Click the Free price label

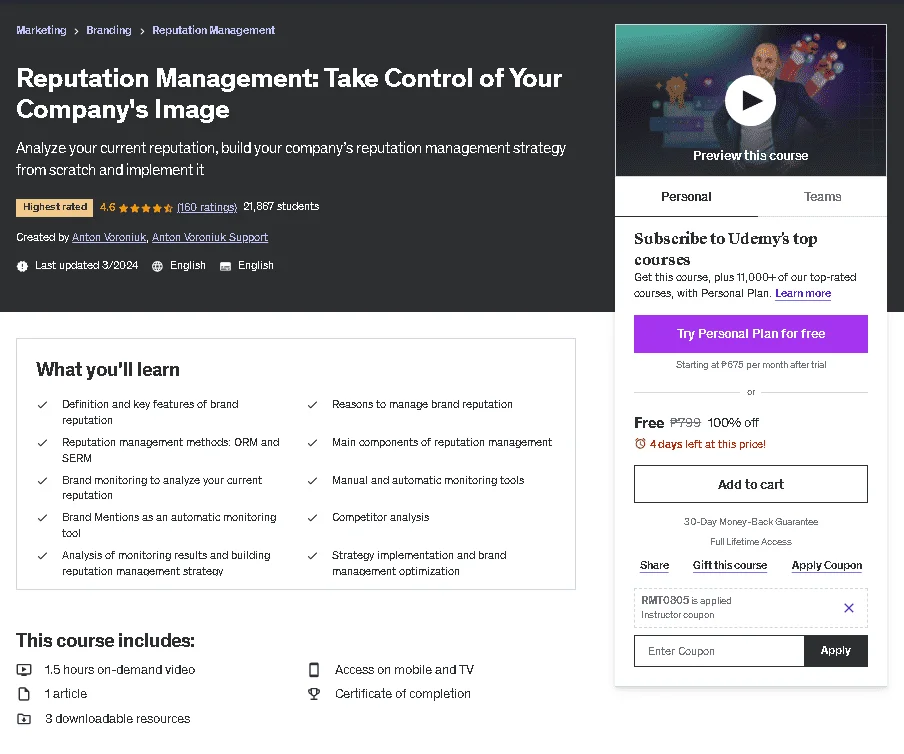pos(649,423)
